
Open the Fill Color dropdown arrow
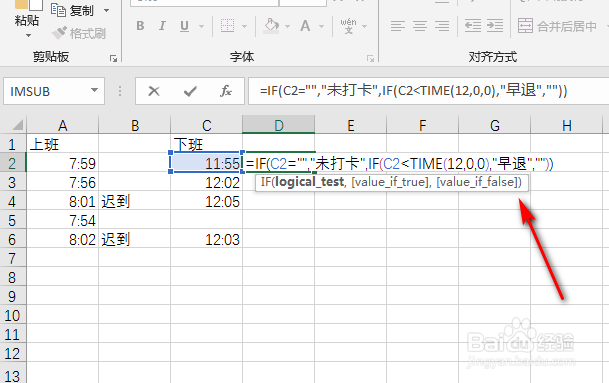pyautogui.click(x=287, y=26)
